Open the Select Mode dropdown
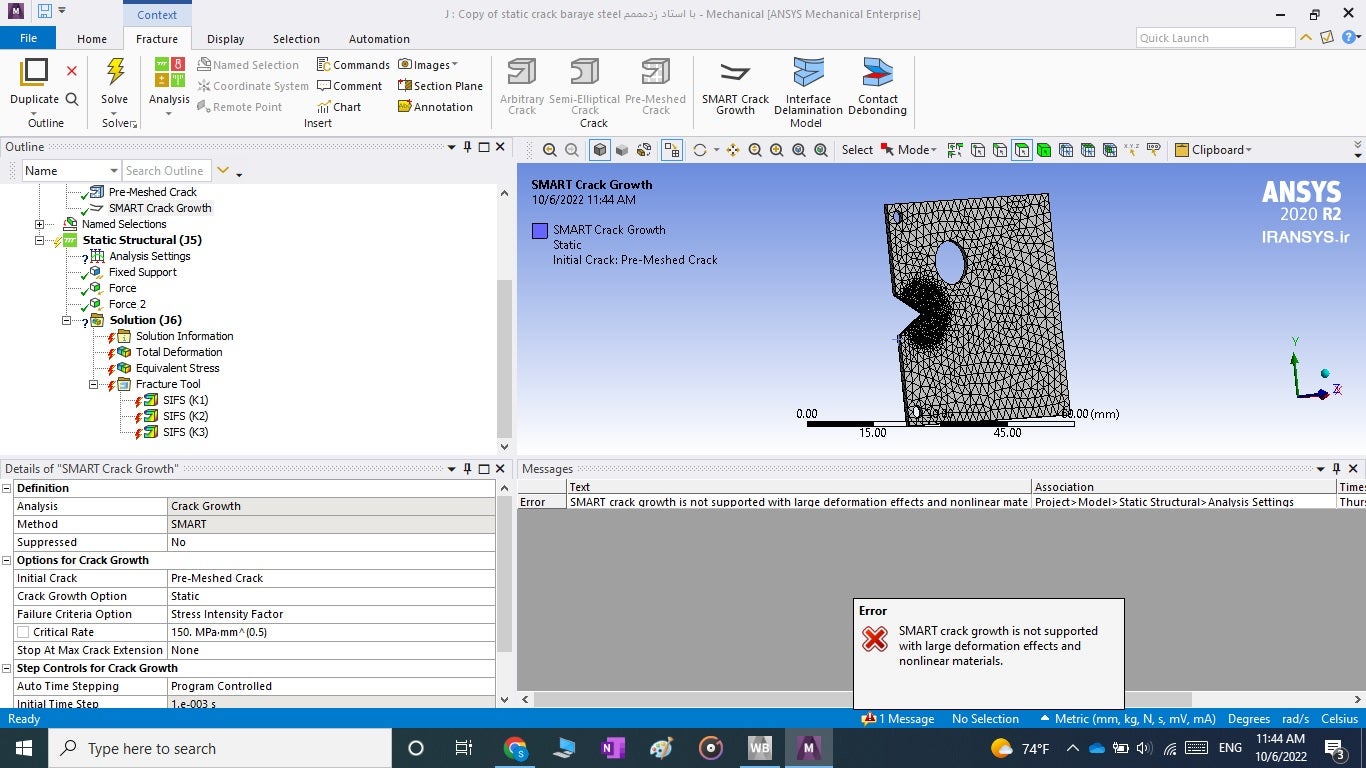1366x768 pixels. click(909, 150)
